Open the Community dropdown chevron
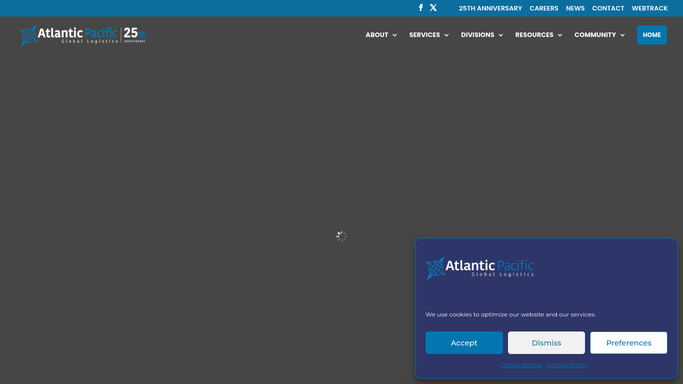 click(622, 35)
